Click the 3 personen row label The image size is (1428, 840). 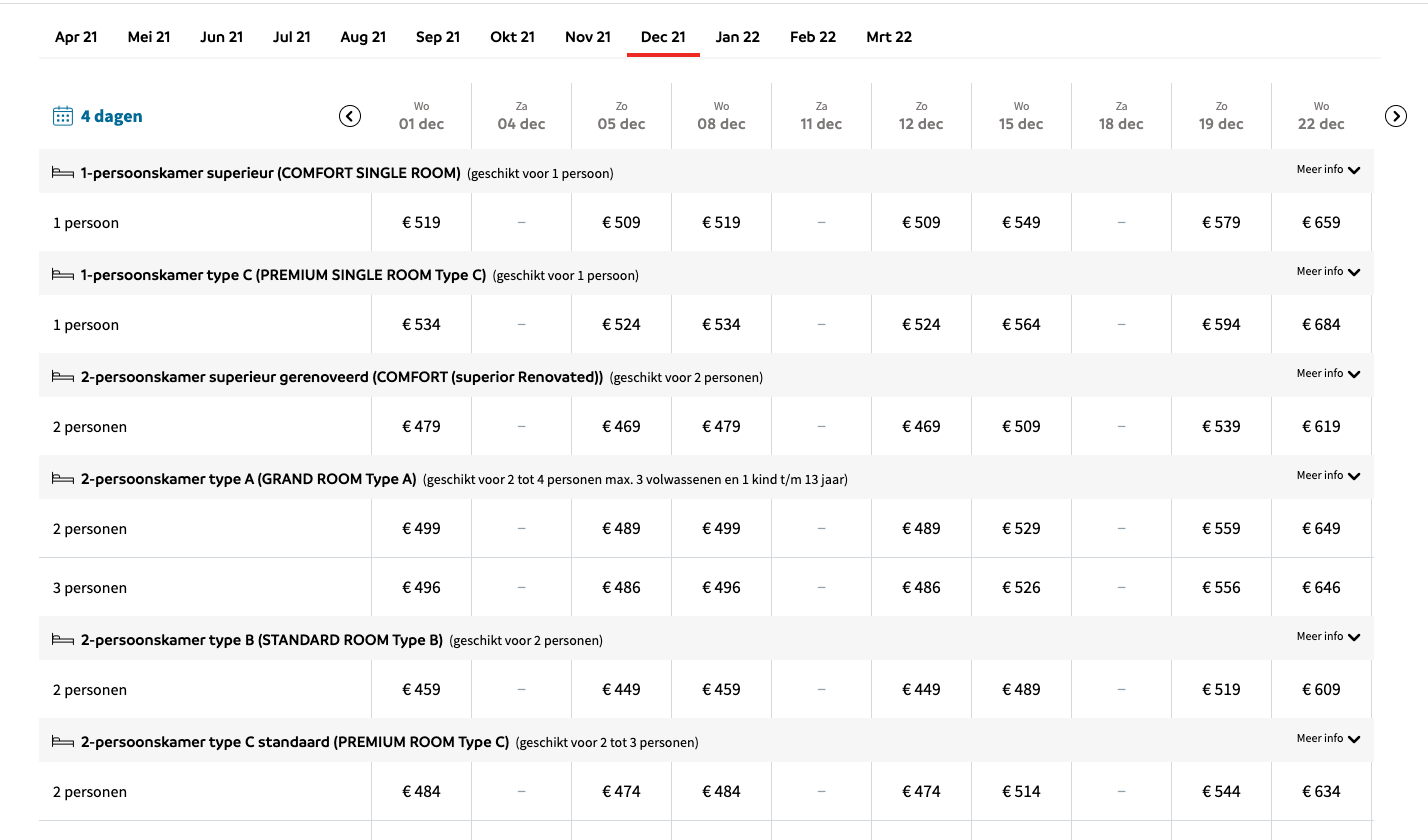tap(90, 588)
